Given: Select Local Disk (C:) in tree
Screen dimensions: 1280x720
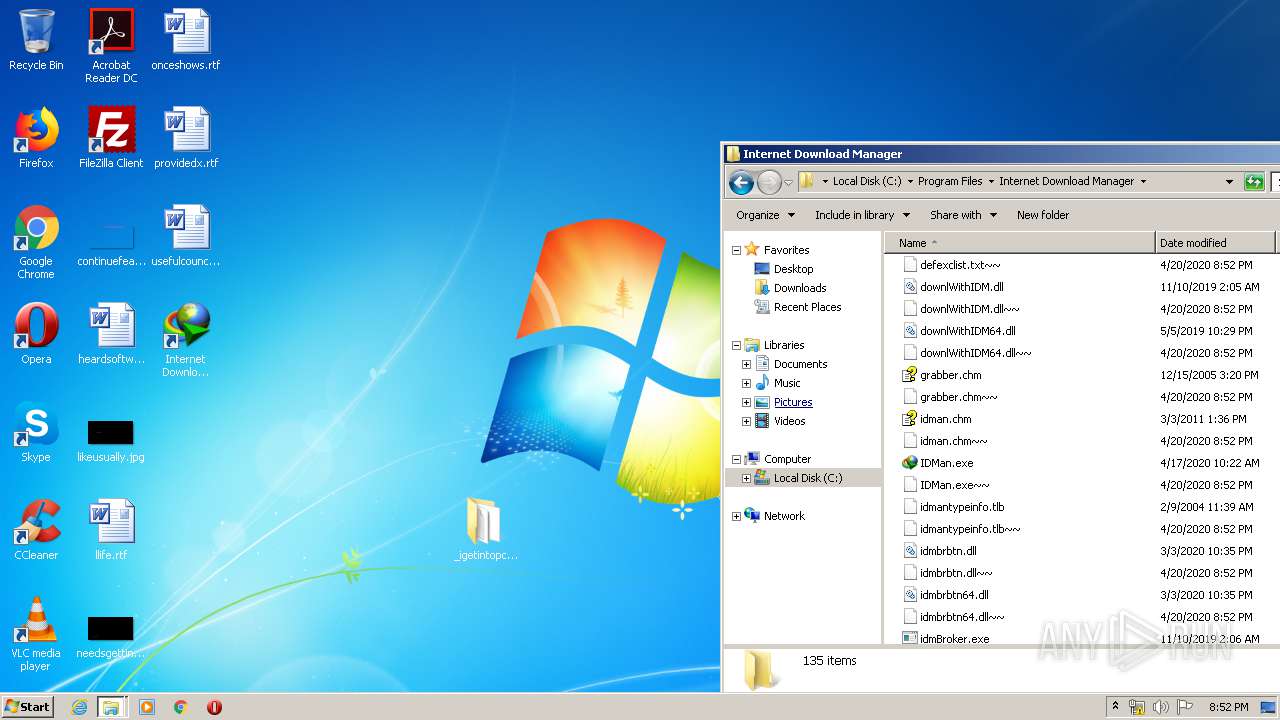Looking at the screenshot, I should (808, 478).
